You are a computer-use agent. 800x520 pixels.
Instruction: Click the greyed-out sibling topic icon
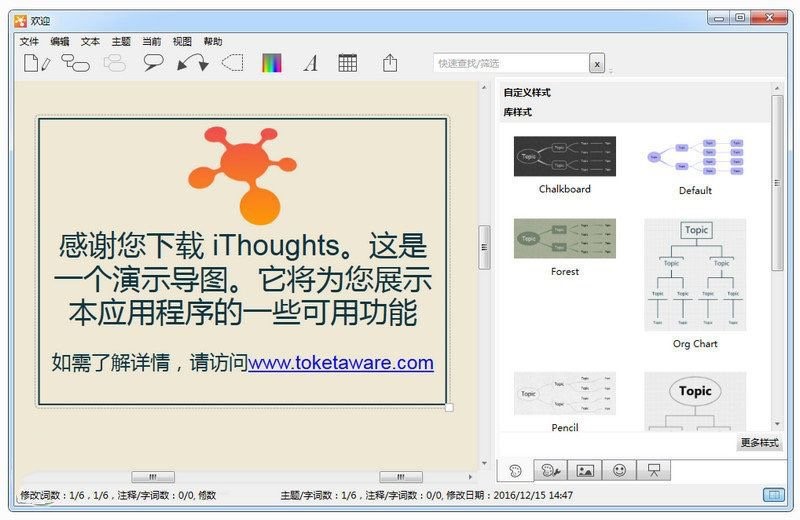coord(115,64)
